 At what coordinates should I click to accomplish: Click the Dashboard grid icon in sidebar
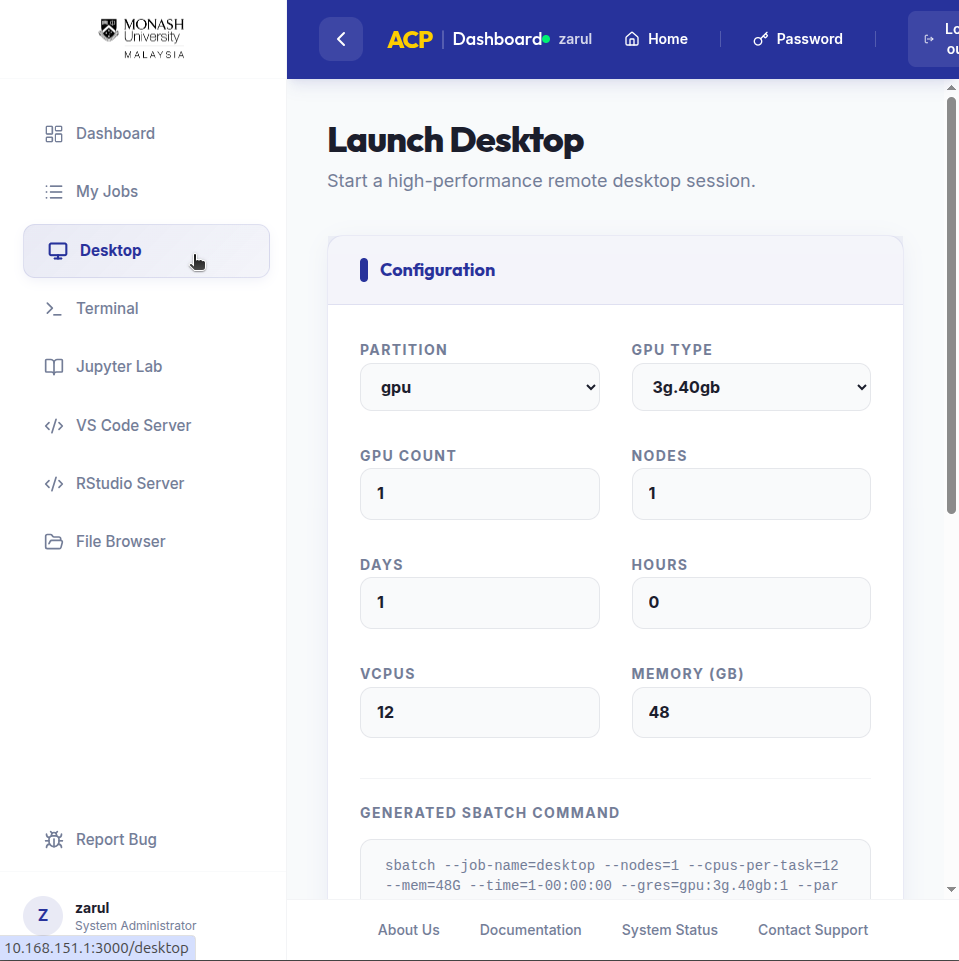pyautogui.click(x=54, y=134)
